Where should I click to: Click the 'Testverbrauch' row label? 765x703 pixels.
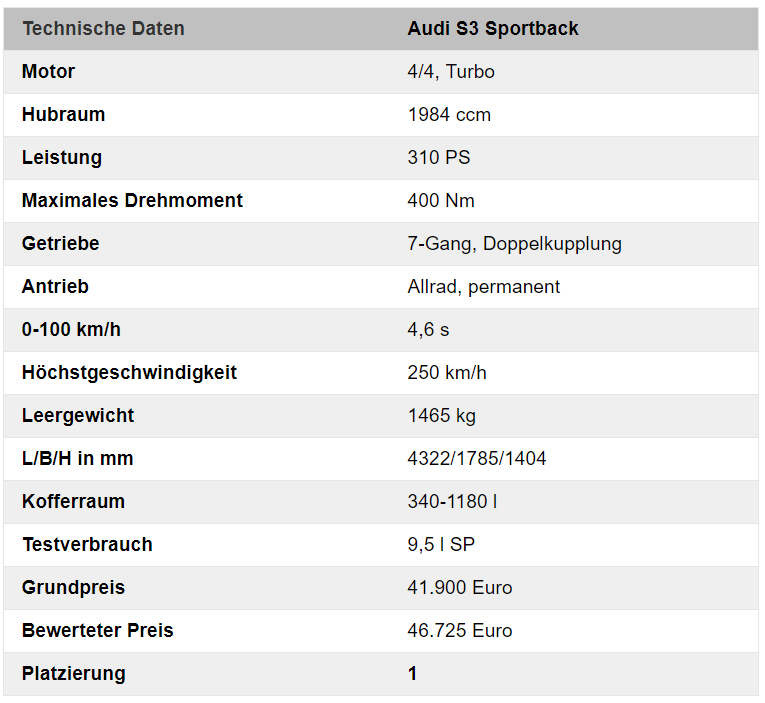click(87, 545)
